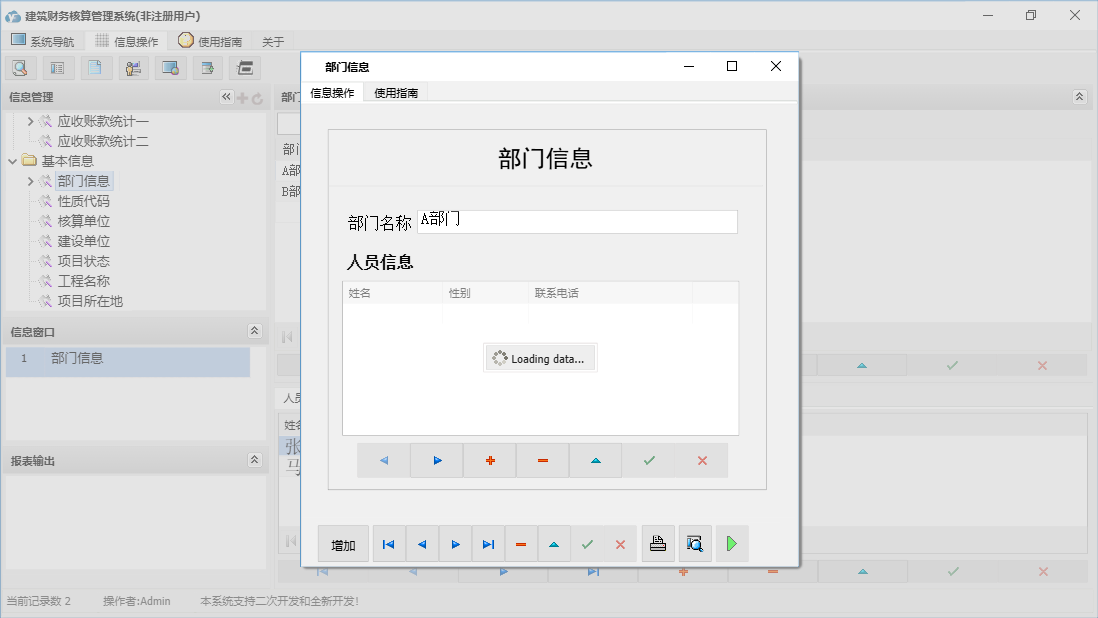Click the last-record navigation icon in bottom toolbar

tap(489, 543)
